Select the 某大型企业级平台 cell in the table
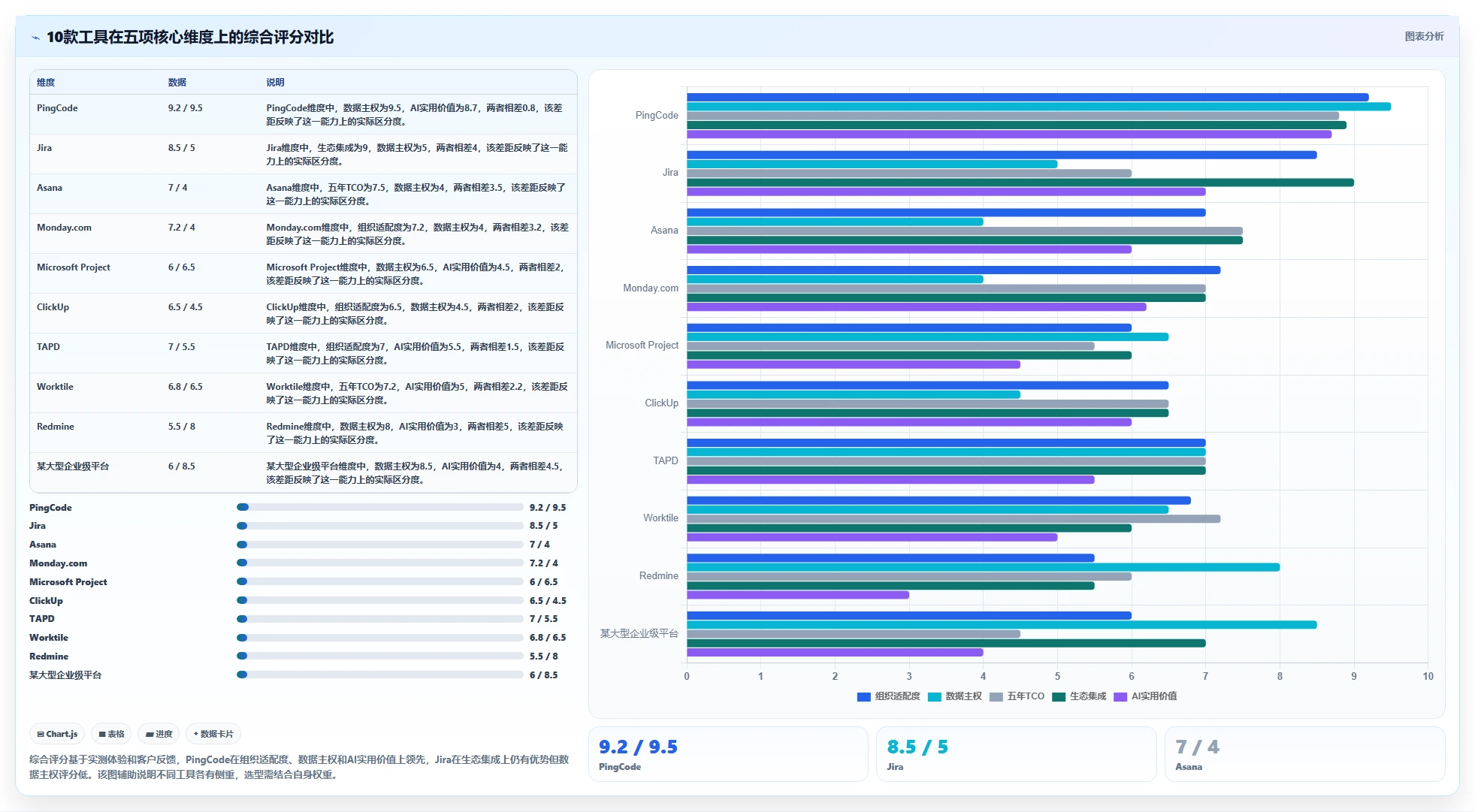This screenshot has height=812, width=1475. click(73, 466)
